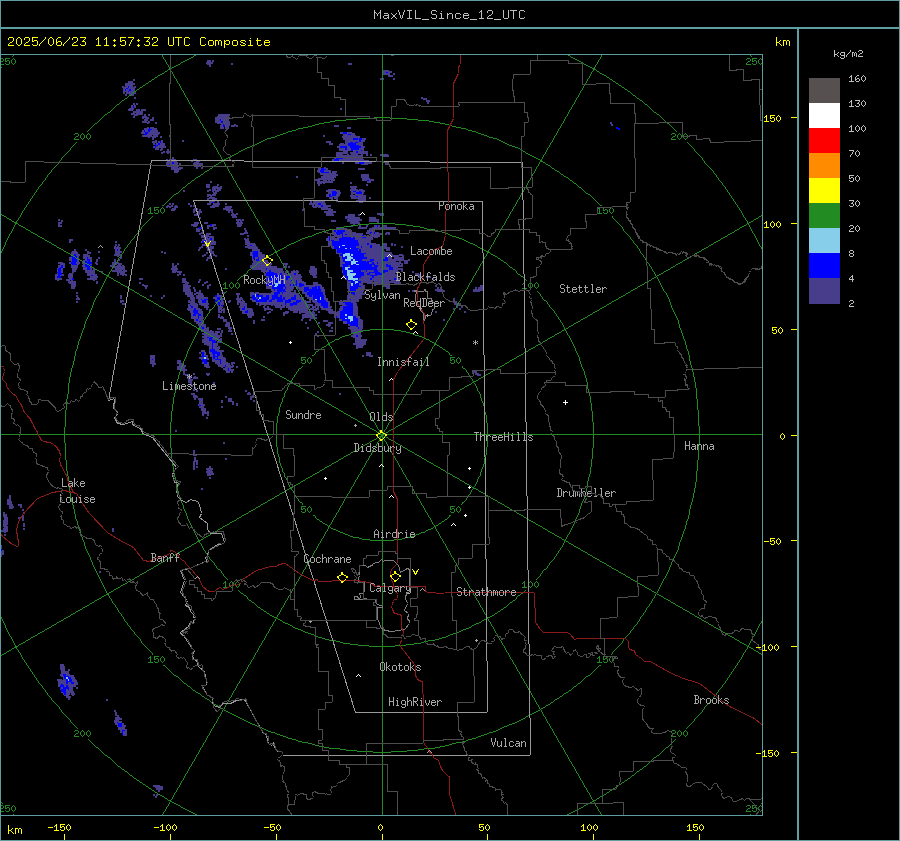Select the yellow 30-50 legend color

click(824, 191)
